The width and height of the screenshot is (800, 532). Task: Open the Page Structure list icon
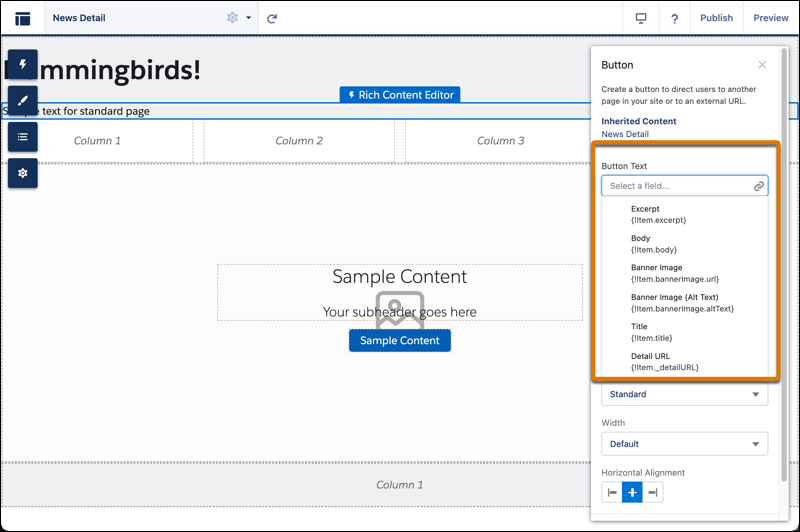(22, 137)
